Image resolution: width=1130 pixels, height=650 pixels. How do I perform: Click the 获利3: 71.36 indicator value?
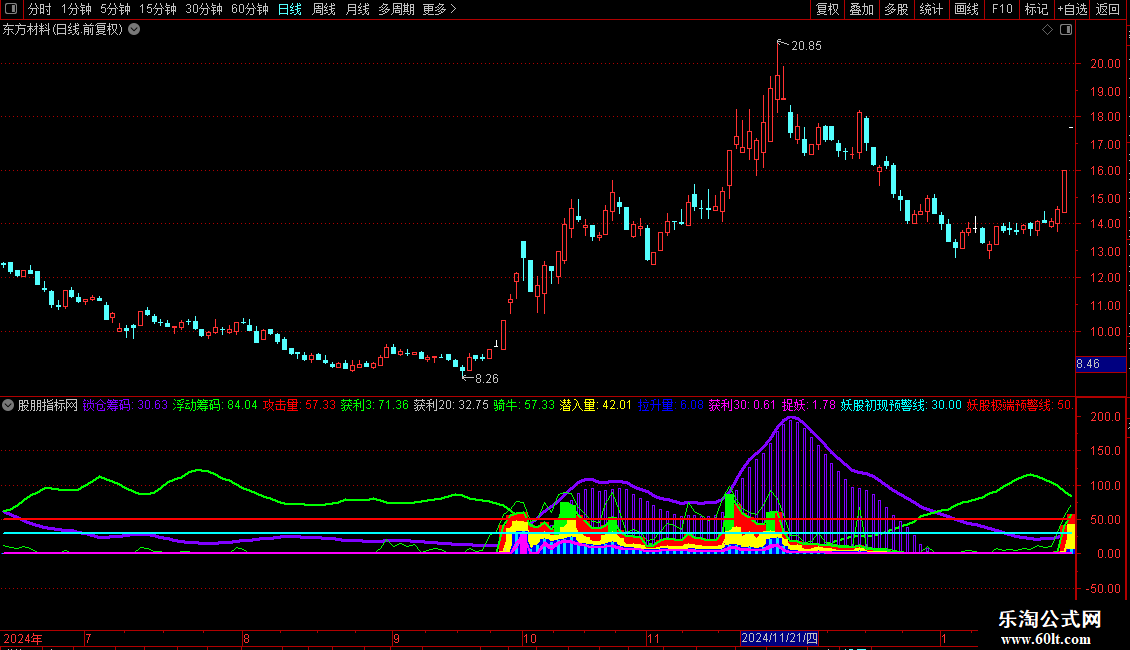pyautogui.click(x=375, y=405)
